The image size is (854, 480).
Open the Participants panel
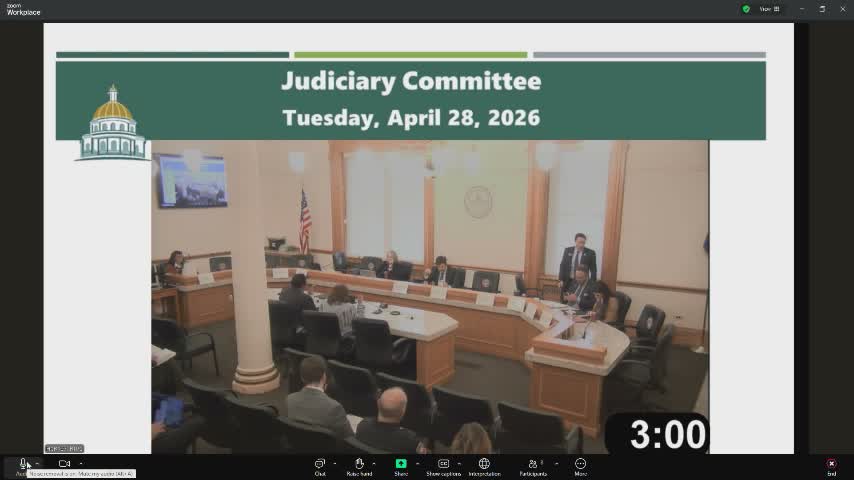(533, 467)
